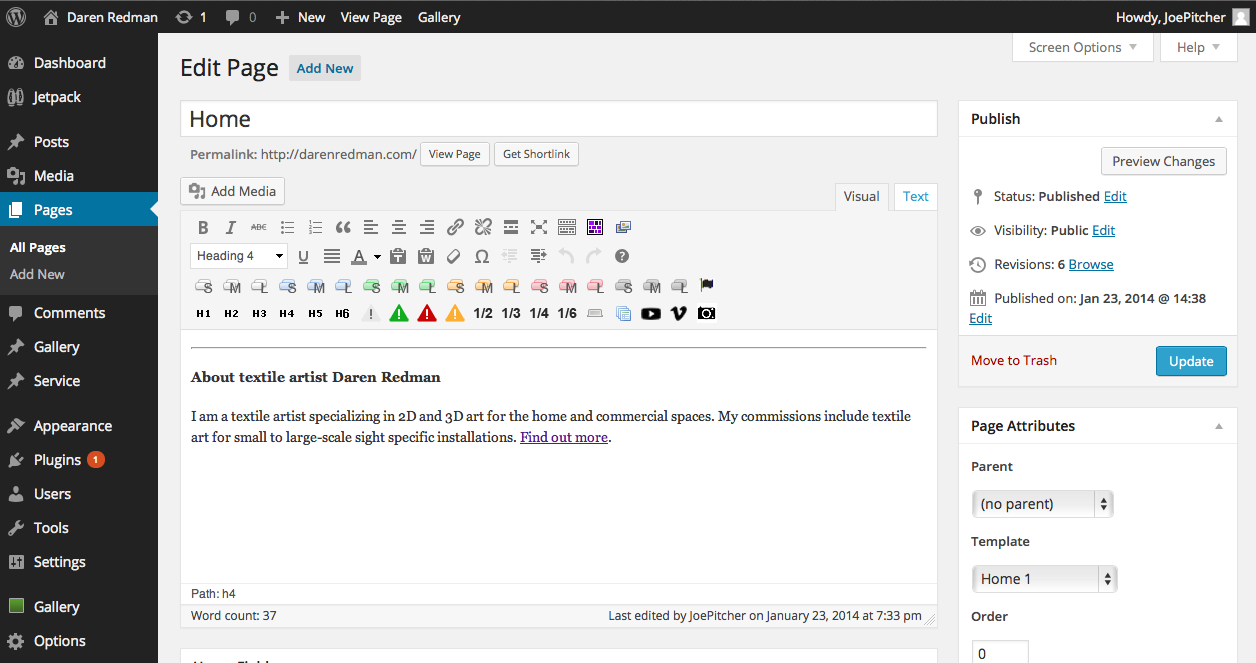
Task: Paste as plain text
Action: (x=398, y=256)
